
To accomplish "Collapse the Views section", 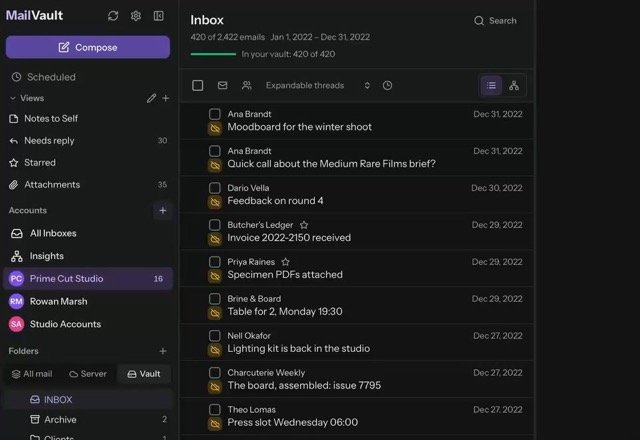I will pyautogui.click(x=13, y=98).
